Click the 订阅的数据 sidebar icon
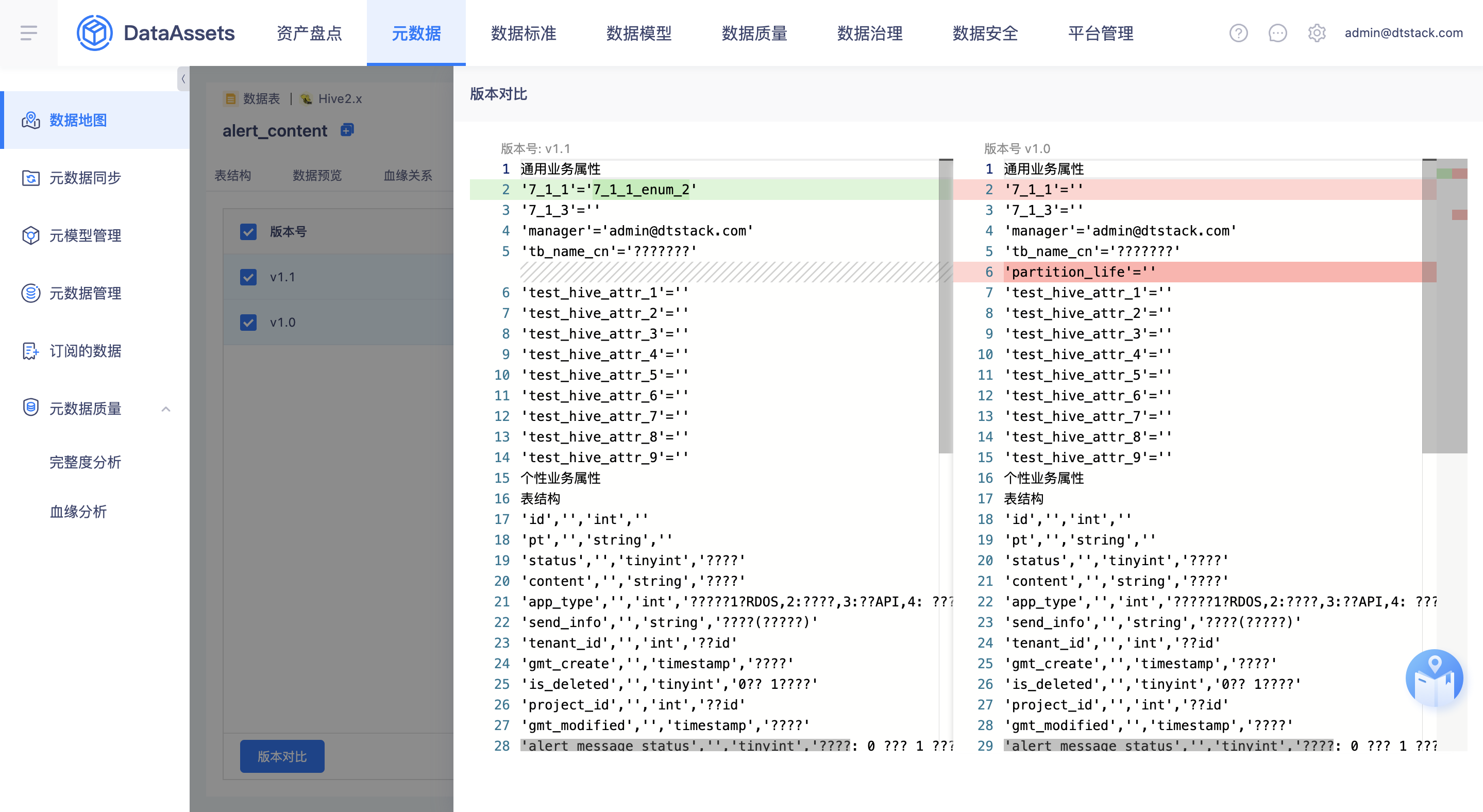The width and height of the screenshot is (1483, 812). point(30,350)
